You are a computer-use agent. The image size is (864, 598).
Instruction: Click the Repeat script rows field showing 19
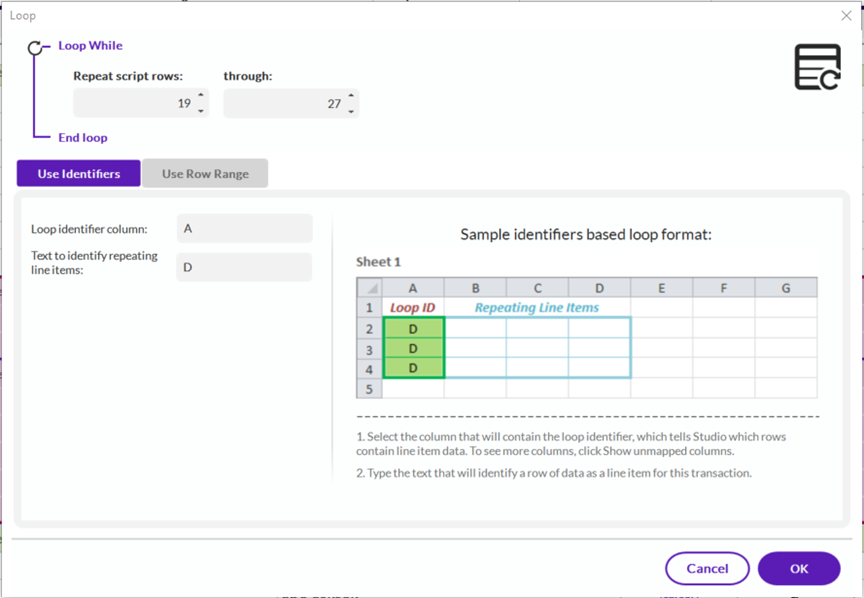tap(141, 103)
